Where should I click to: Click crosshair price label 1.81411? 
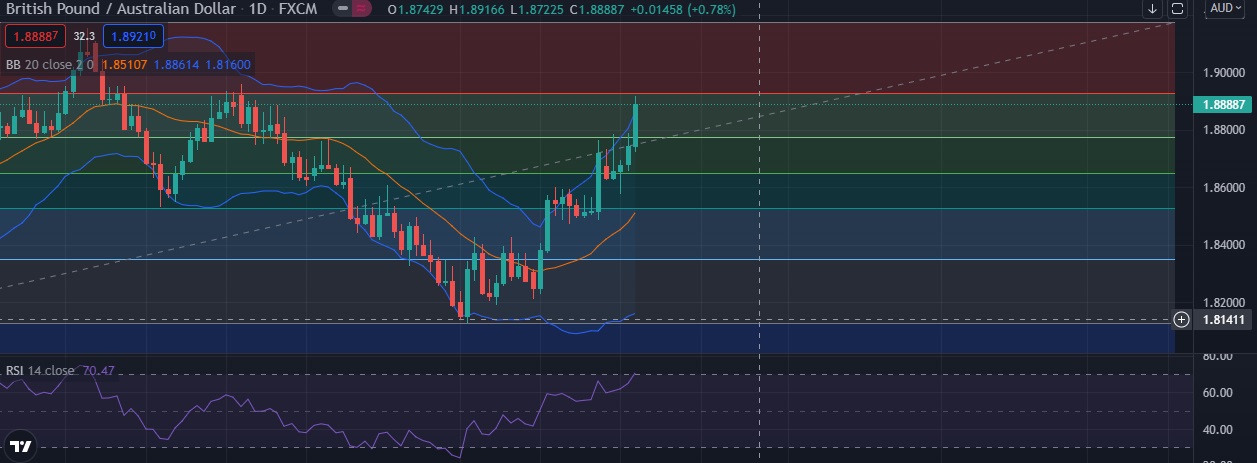click(x=1223, y=320)
